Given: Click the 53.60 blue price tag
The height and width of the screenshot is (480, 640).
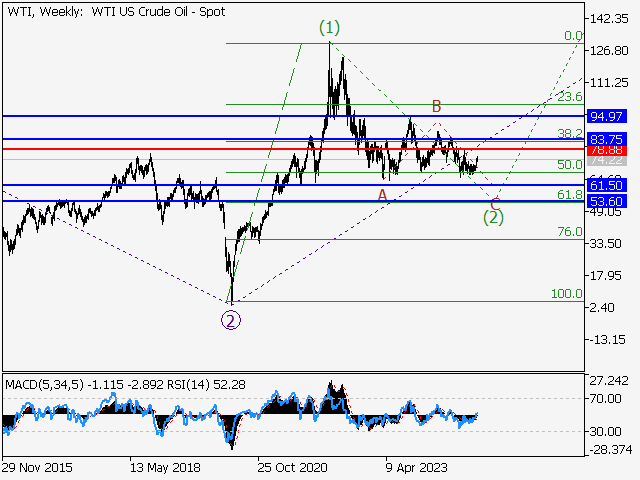Looking at the screenshot, I should point(607,202).
